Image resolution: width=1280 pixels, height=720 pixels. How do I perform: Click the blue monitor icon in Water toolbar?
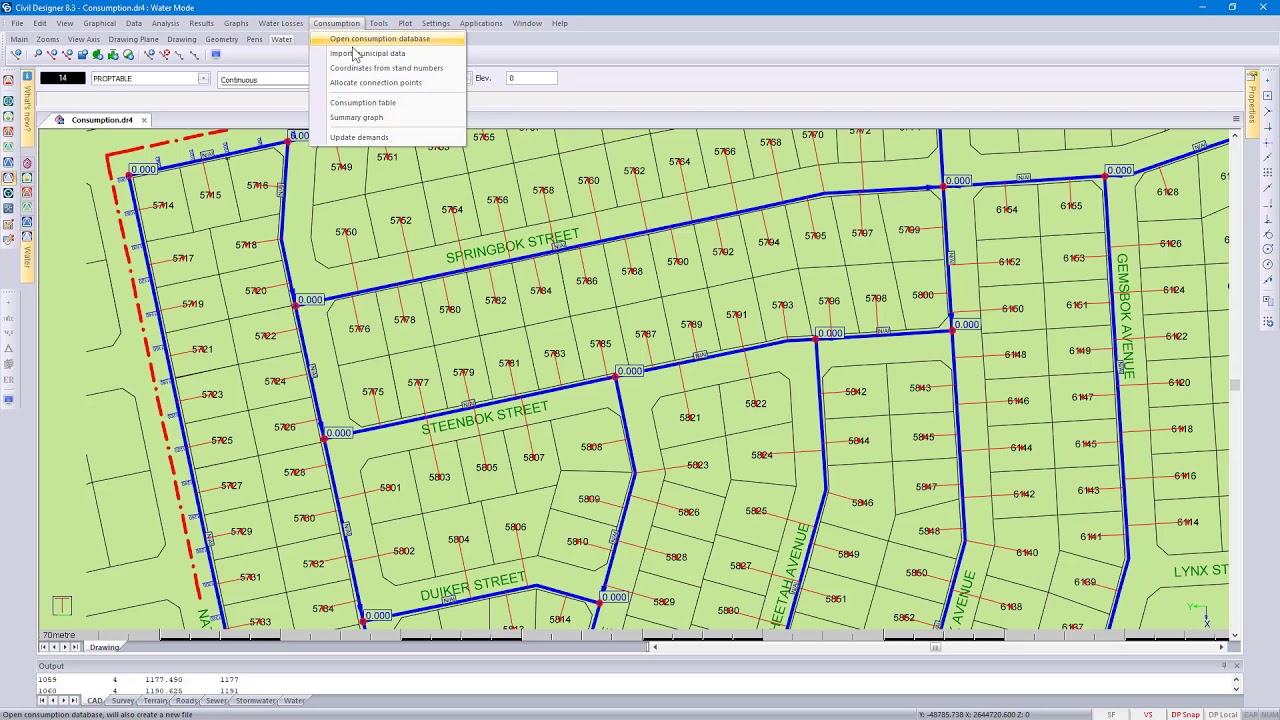pos(216,54)
